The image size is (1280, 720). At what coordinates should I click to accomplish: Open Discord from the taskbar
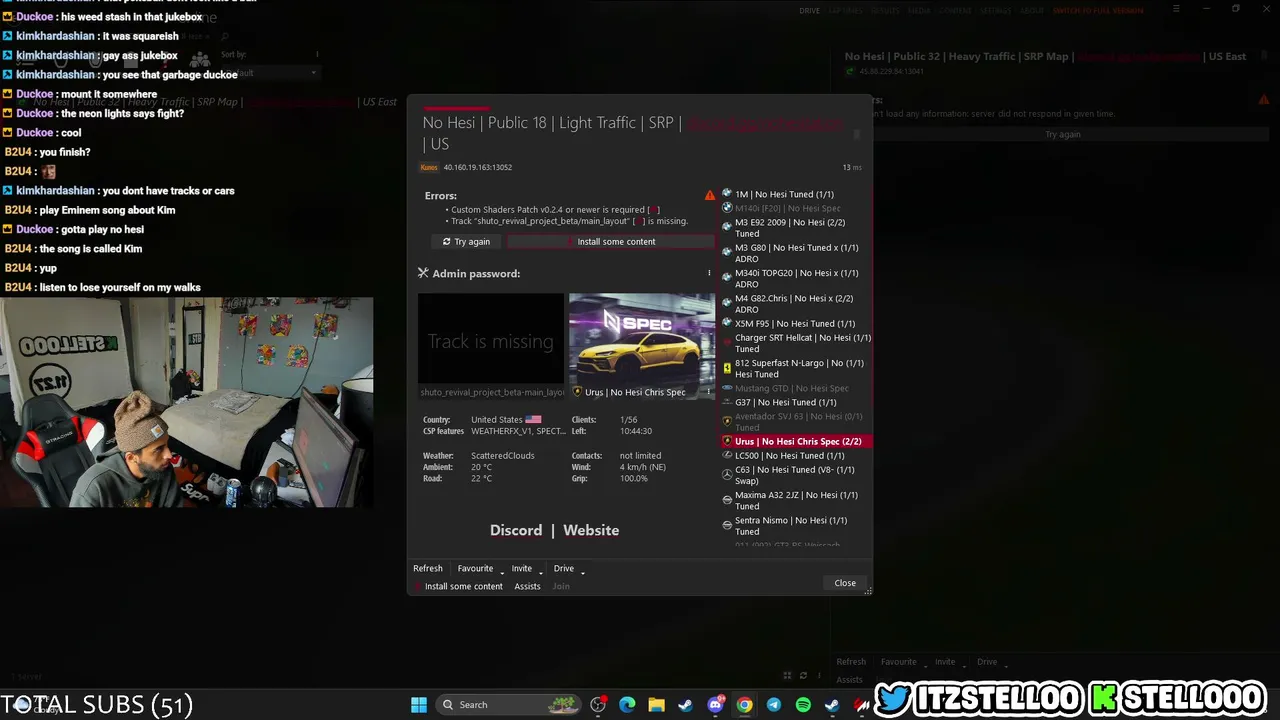click(x=715, y=705)
